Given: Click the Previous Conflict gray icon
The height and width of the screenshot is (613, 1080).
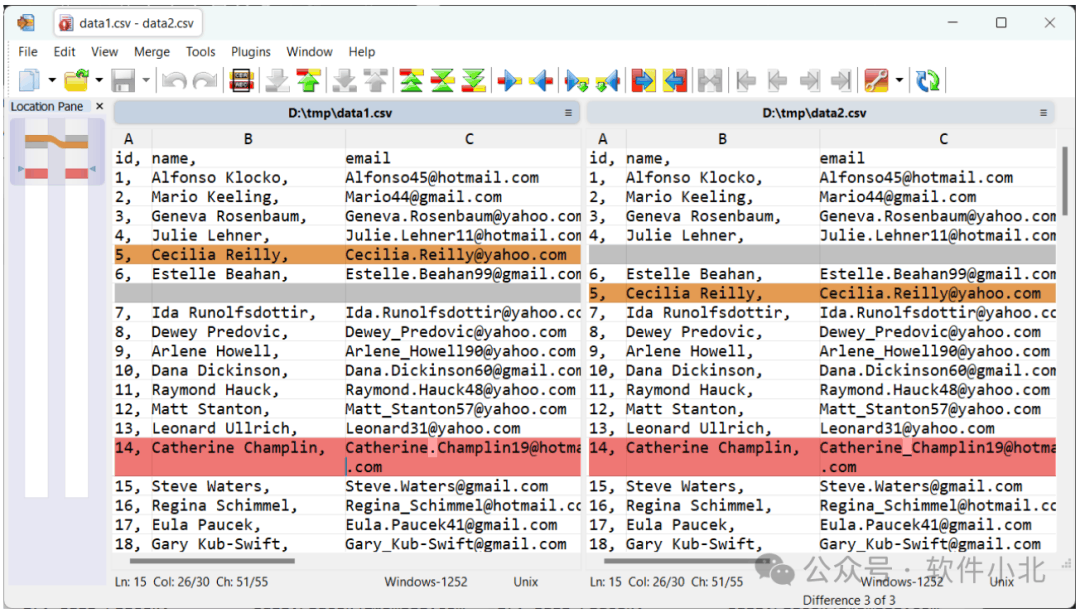Looking at the screenshot, I should [x=375, y=81].
